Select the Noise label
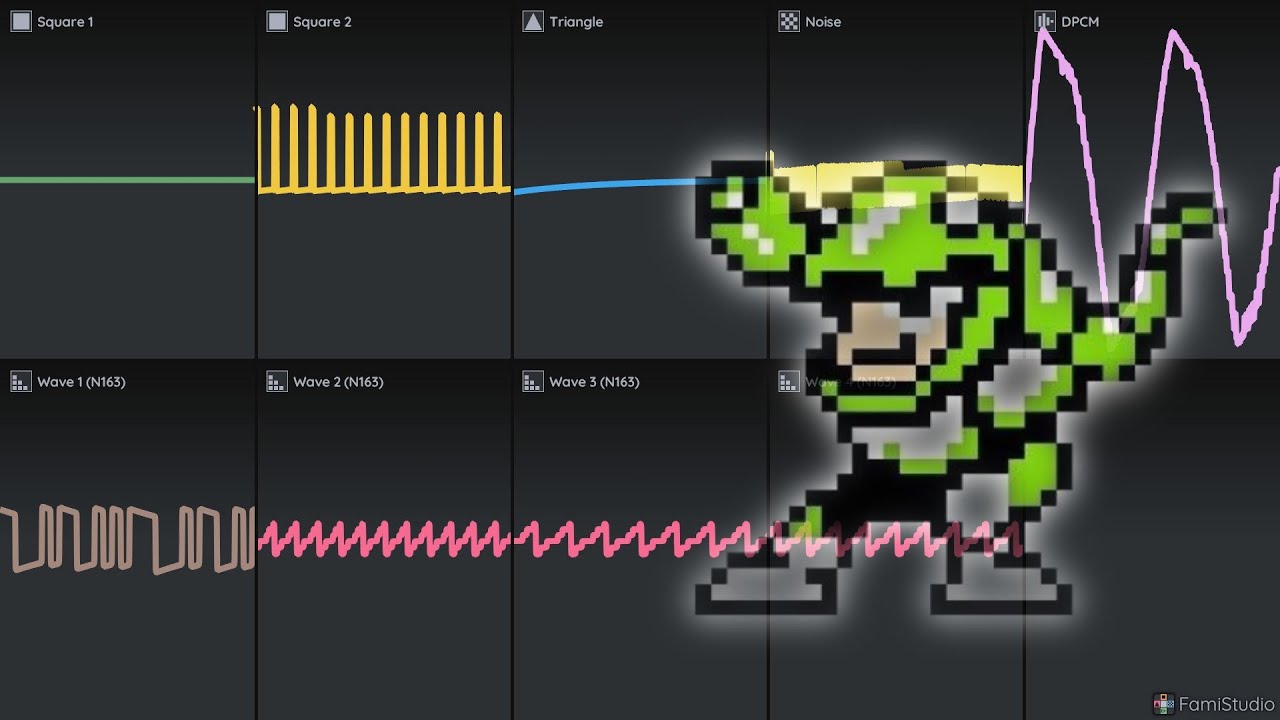The width and height of the screenshot is (1280, 720). click(823, 22)
